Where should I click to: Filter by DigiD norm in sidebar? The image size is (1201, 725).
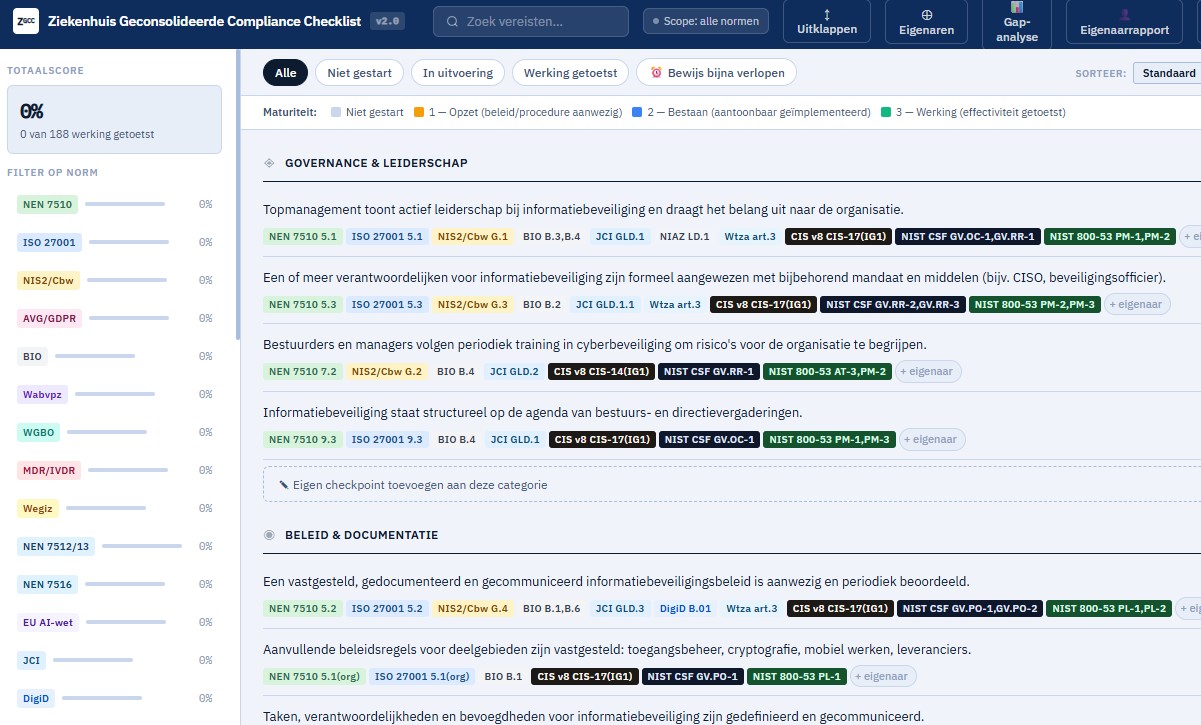pos(36,698)
